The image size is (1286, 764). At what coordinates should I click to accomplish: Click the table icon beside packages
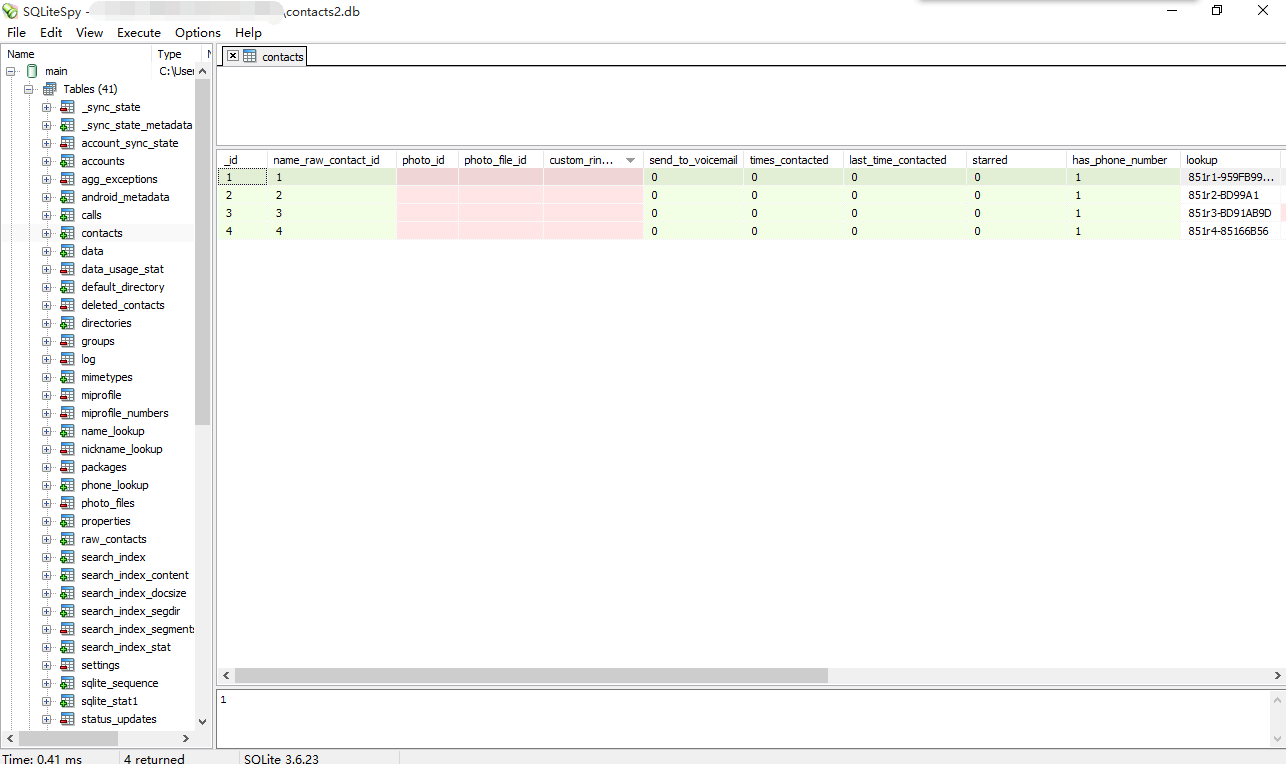[x=67, y=467]
